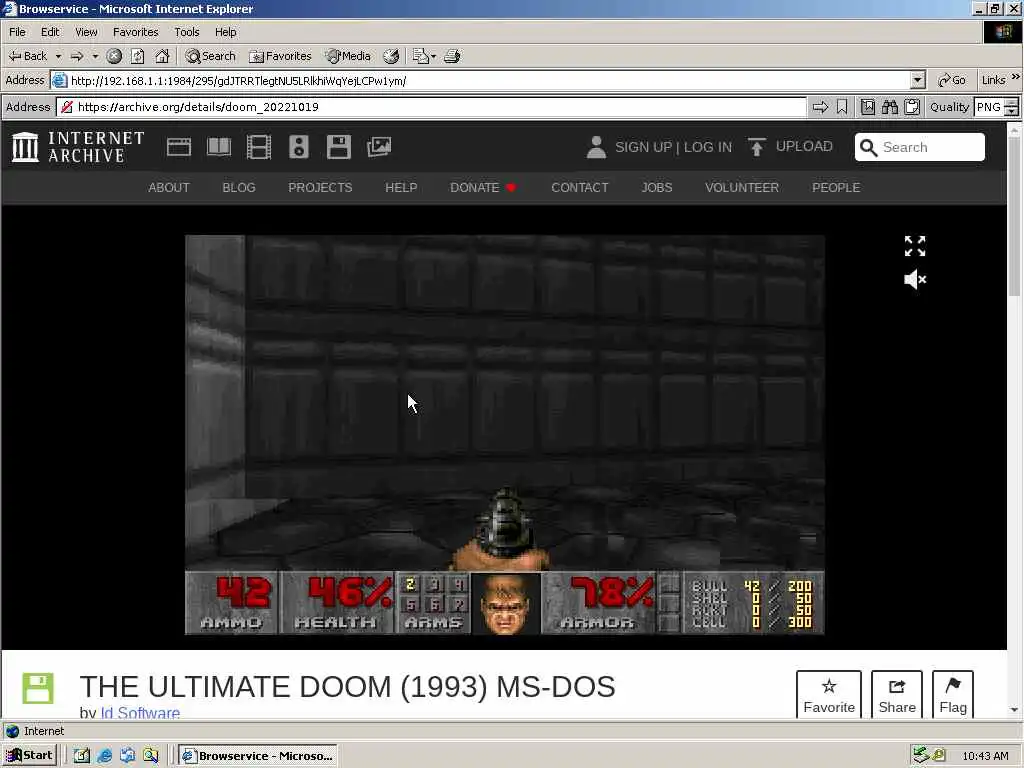Click the SIGN UP link
1024x768 pixels.
pos(643,147)
